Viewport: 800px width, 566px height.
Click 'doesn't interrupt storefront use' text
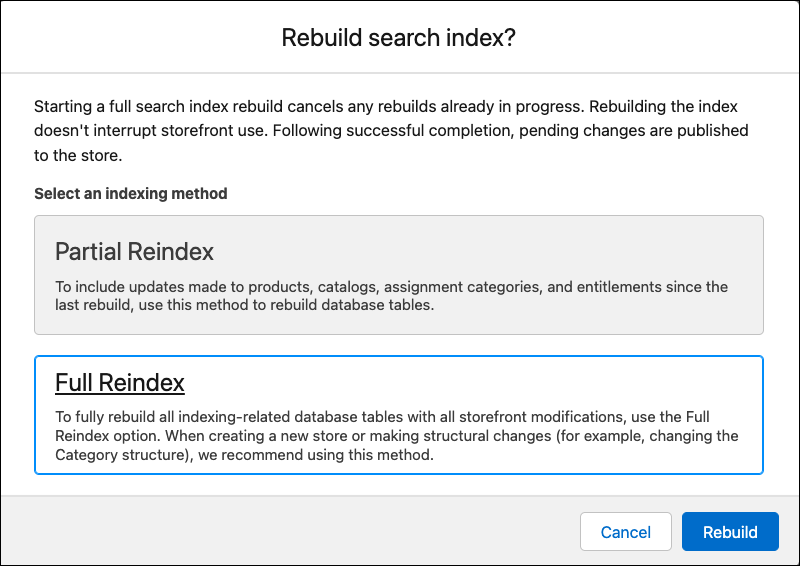pyautogui.click(x=151, y=131)
